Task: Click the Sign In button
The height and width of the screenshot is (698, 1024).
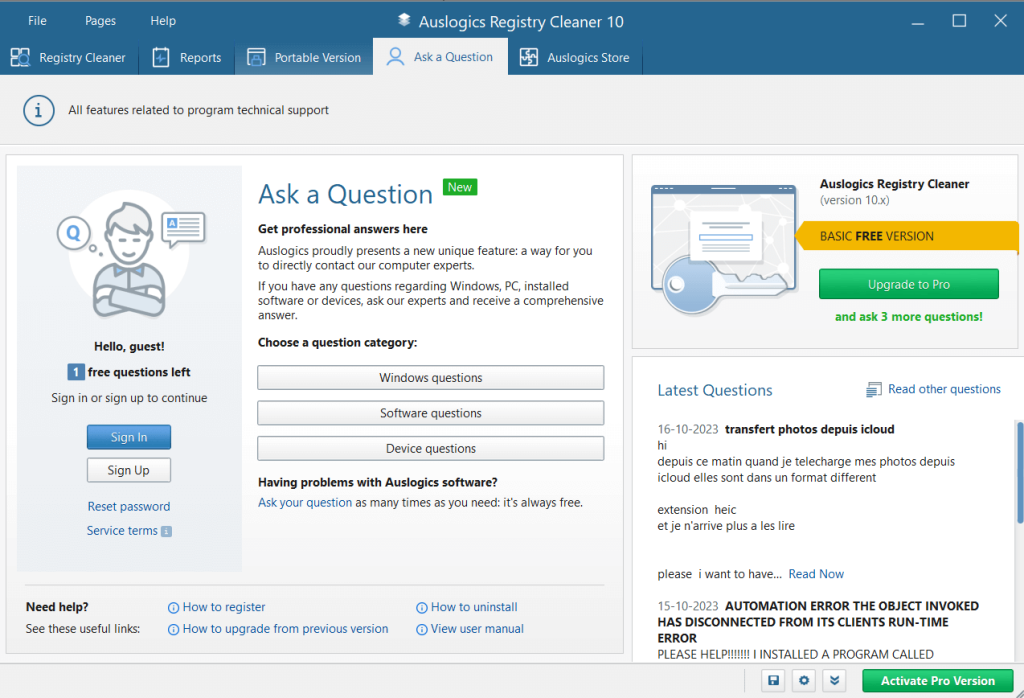Action: tap(129, 437)
